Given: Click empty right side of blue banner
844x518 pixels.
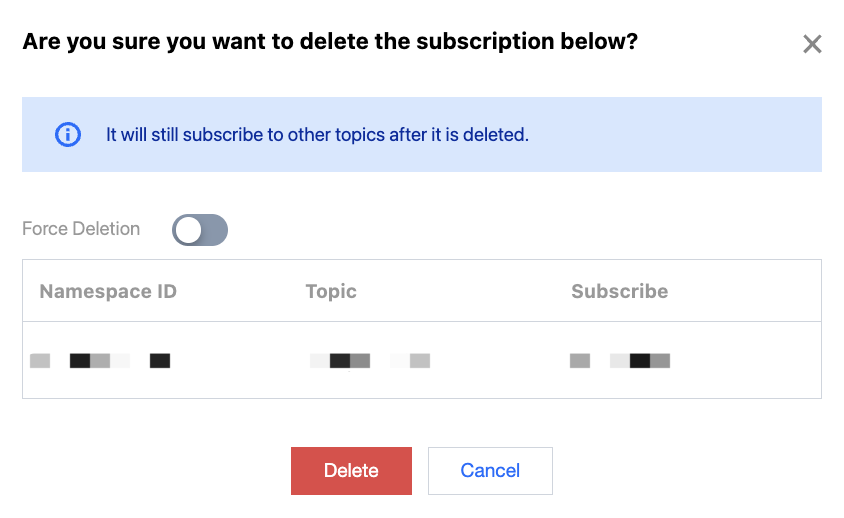Looking at the screenshot, I should point(700,134).
